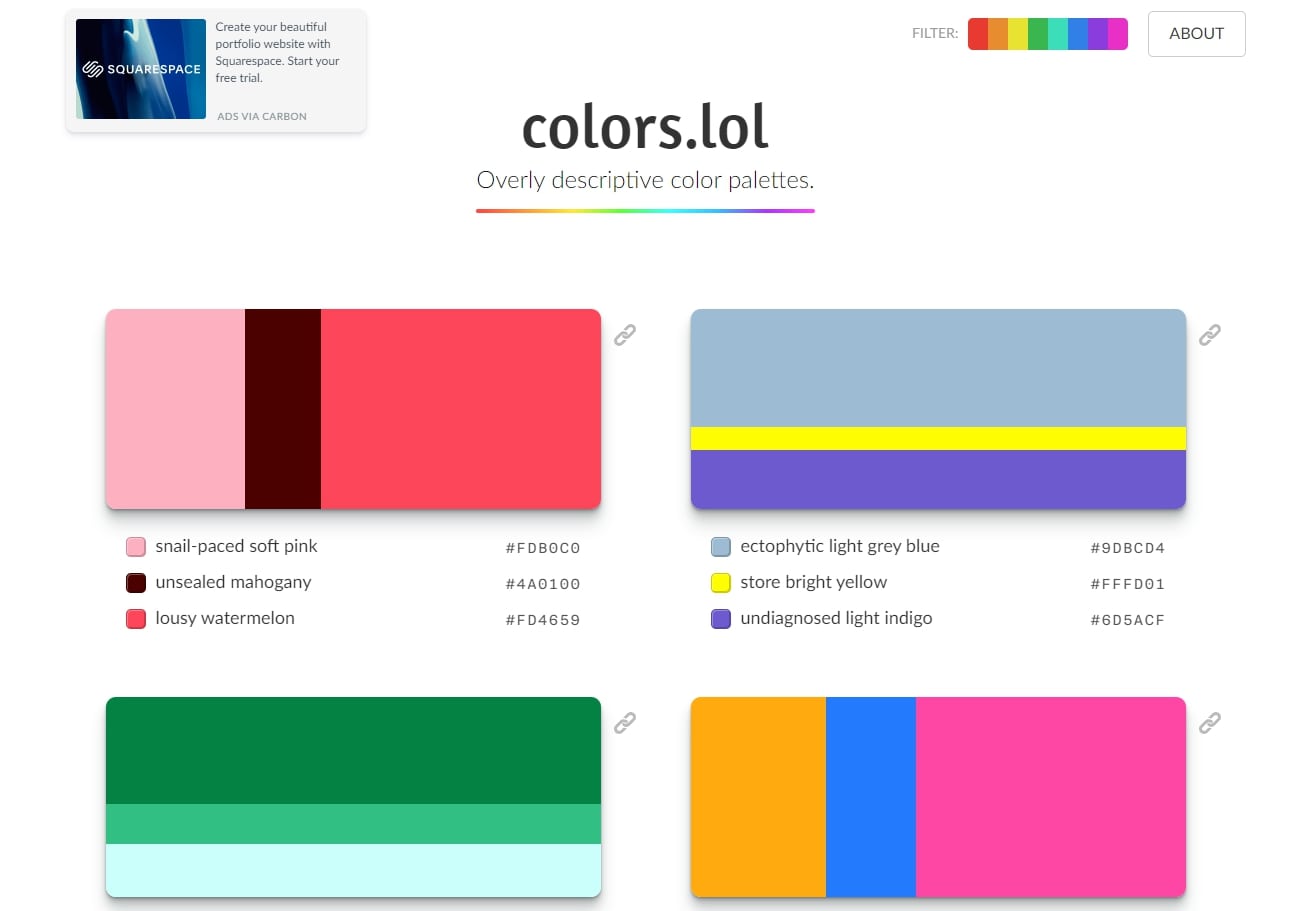Image resolution: width=1304 pixels, height=911 pixels.
Task: Click the hex code #6D5ACF
Action: [1128, 620]
